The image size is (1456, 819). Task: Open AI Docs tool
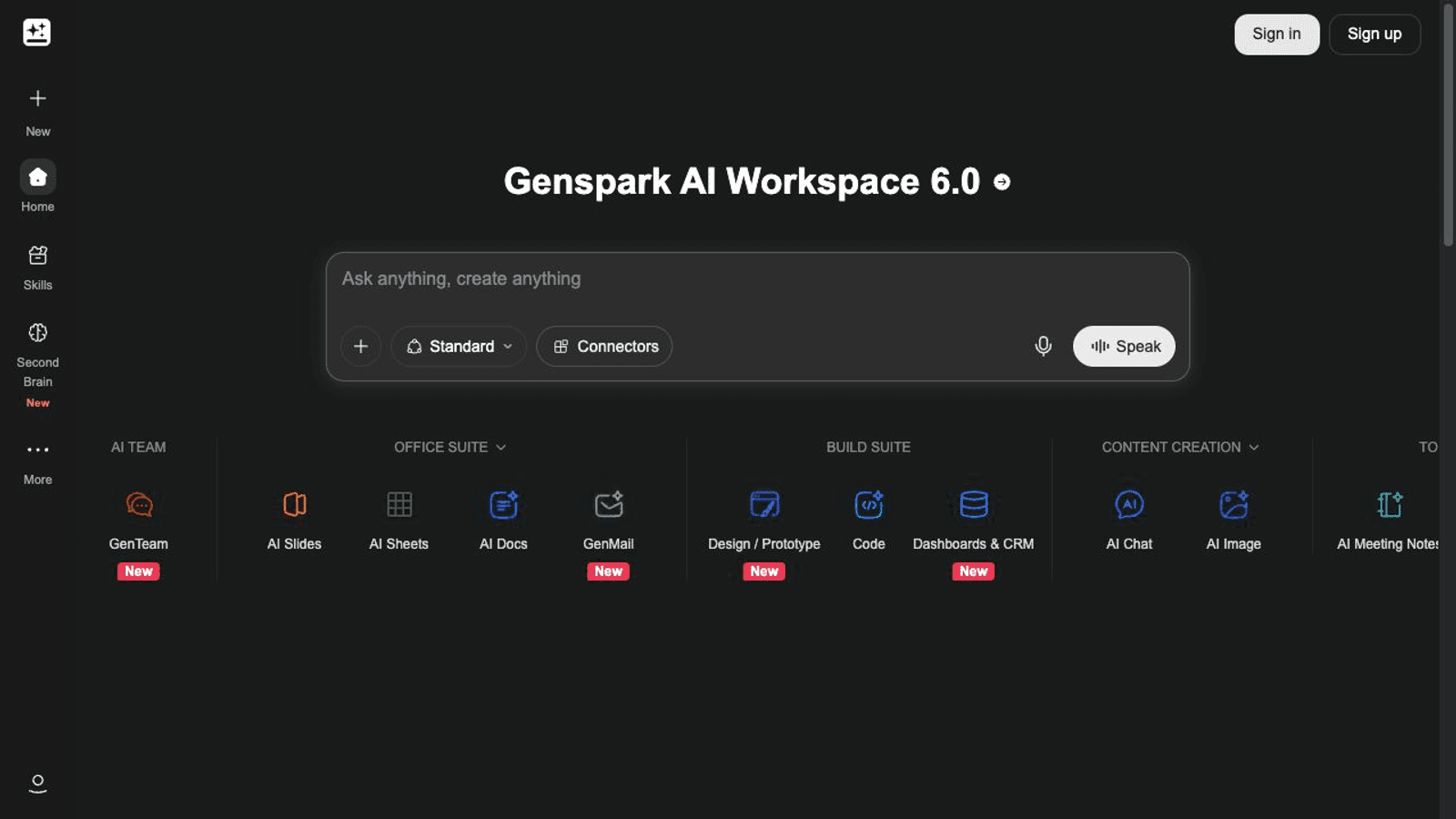pyautogui.click(x=503, y=521)
